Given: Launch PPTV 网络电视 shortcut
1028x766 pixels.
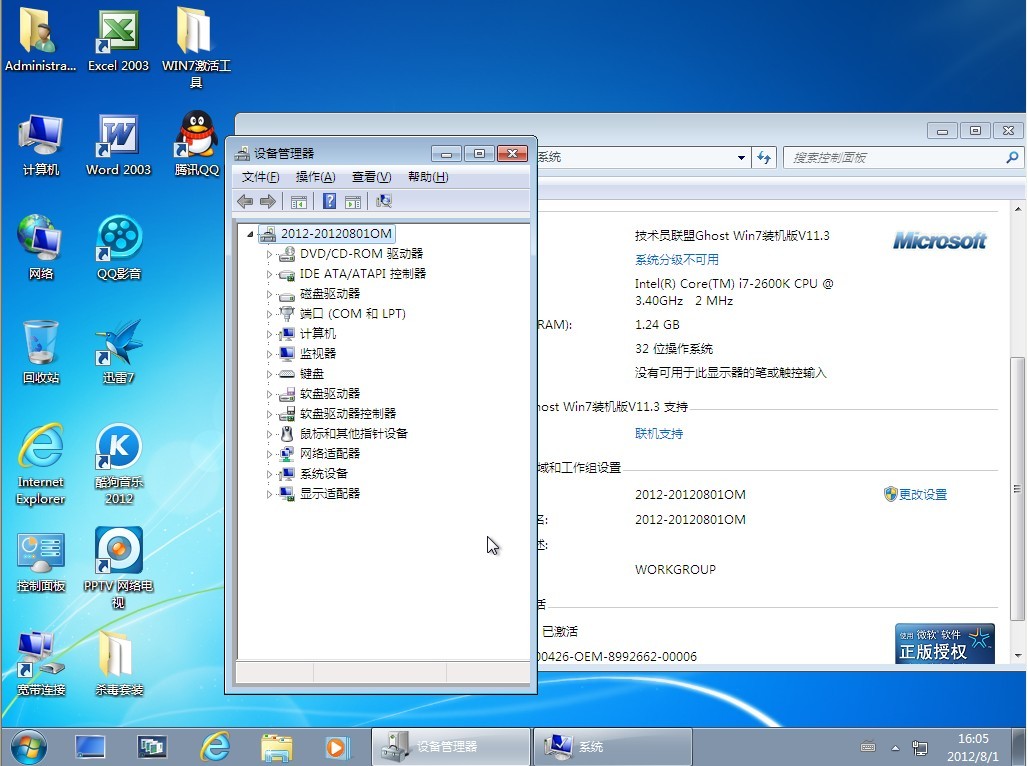Looking at the screenshot, I should pos(119,568).
